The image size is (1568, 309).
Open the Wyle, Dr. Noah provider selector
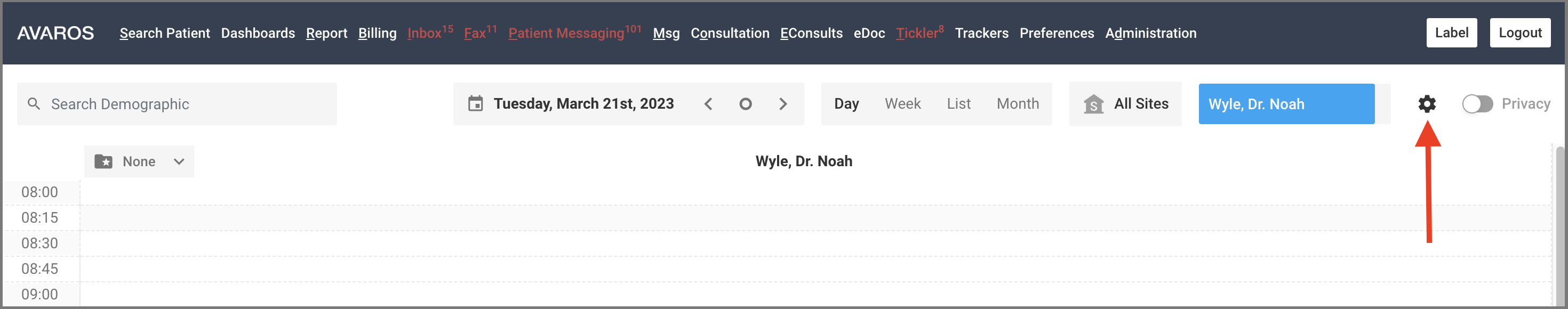(1286, 104)
